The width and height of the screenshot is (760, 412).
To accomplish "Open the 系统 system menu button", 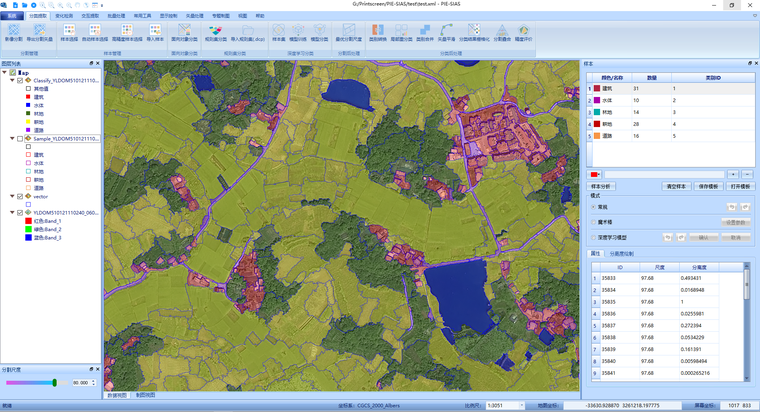I will [x=12, y=16].
